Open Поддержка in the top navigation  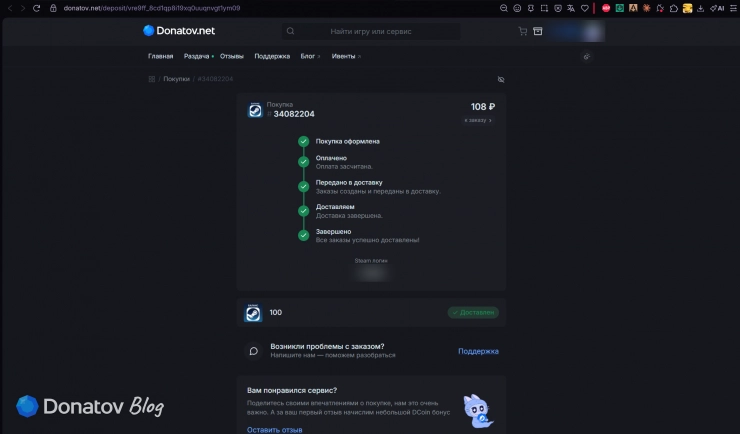[272, 56]
